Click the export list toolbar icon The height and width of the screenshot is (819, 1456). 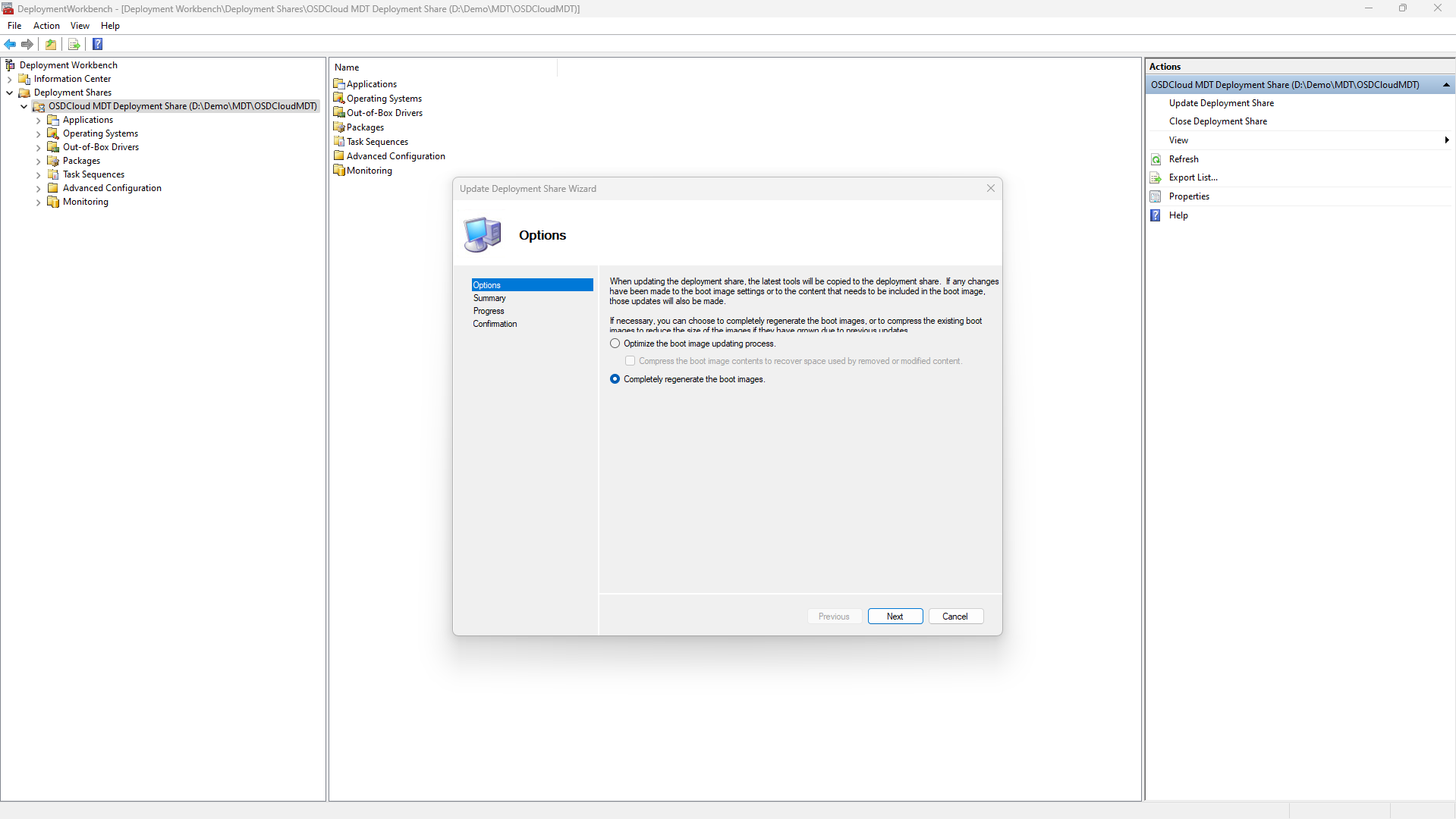pyautogui.click(x=74, y=45)
